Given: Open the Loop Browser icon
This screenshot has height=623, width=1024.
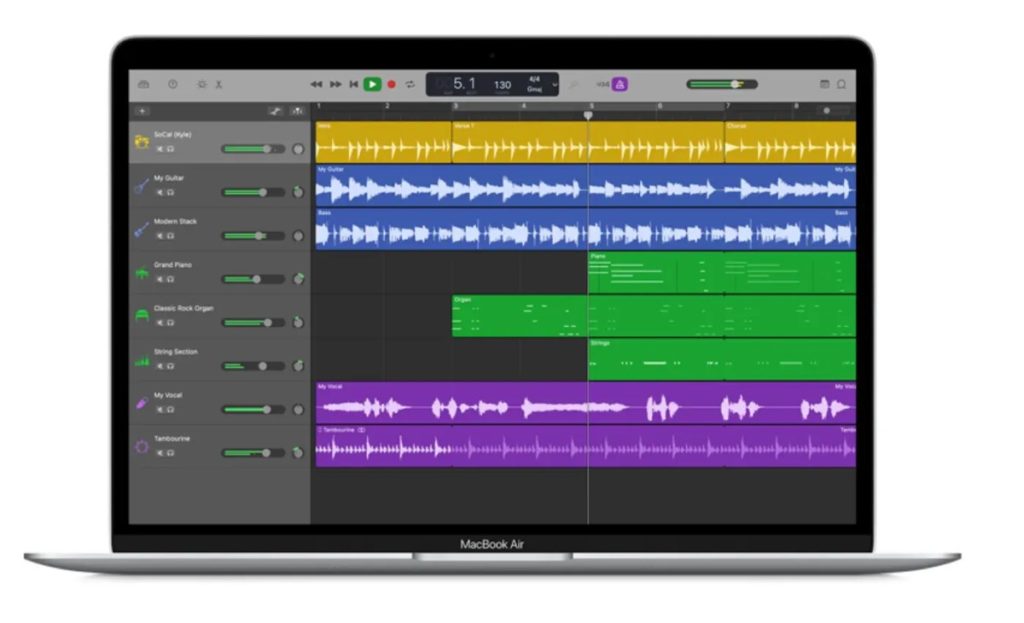Looking at the screenshot, I should pos(841,85).
